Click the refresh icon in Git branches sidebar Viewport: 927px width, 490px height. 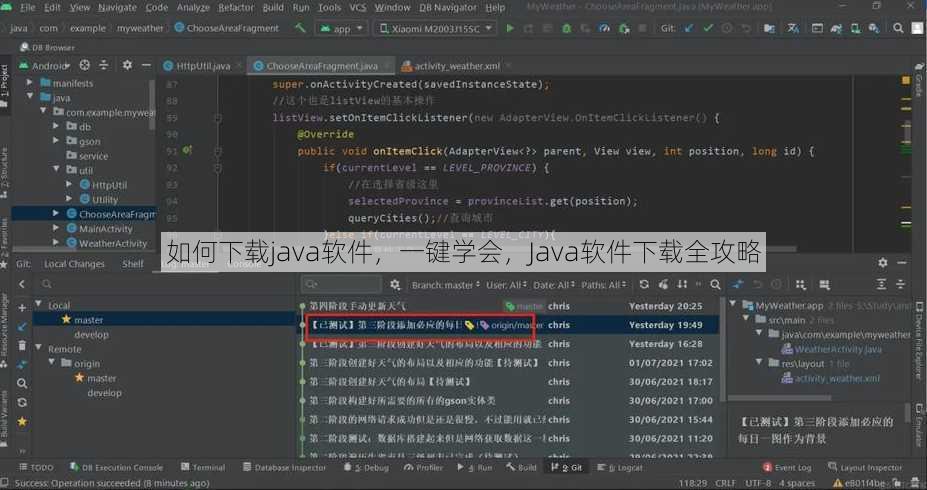22,403
